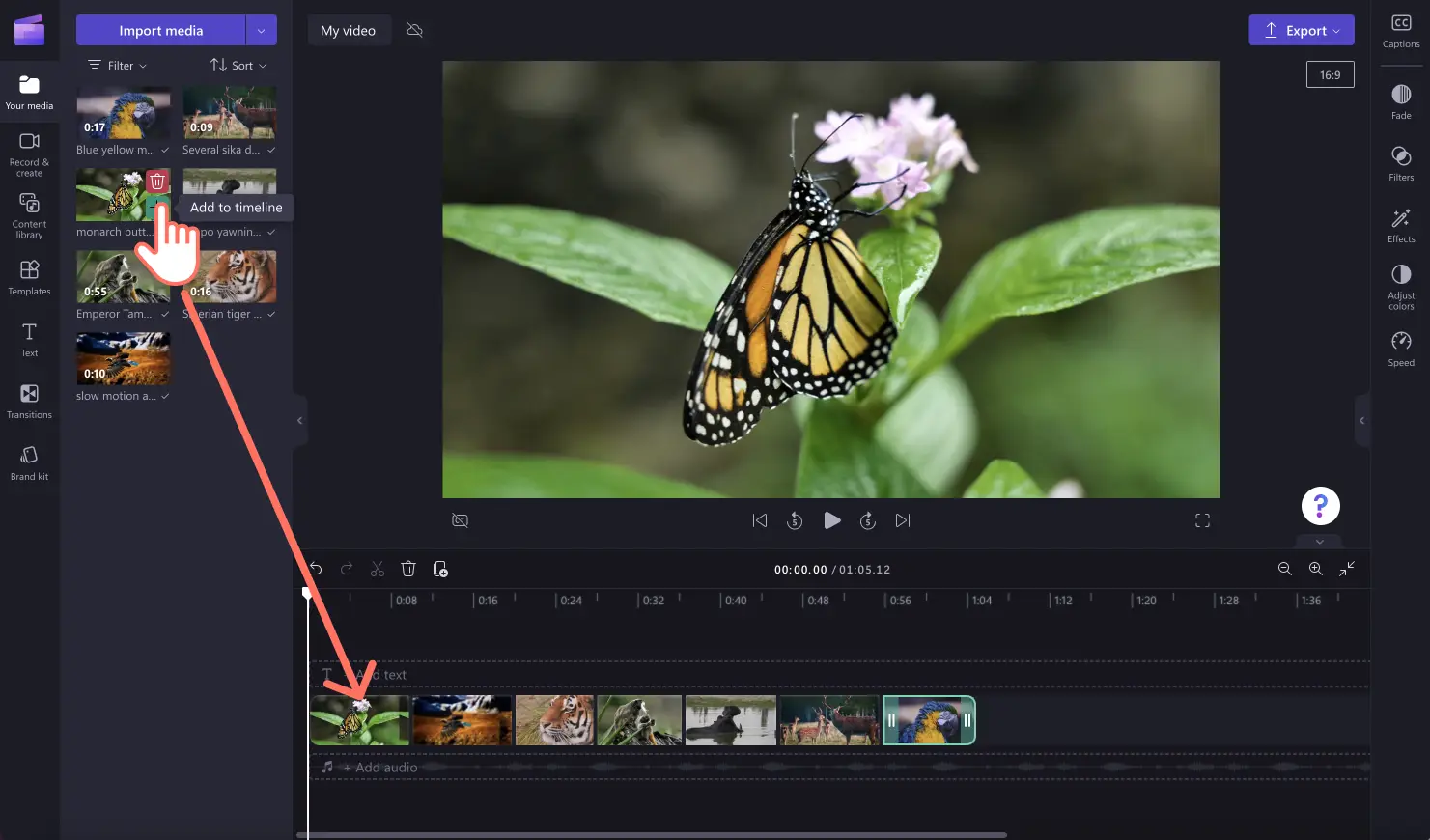Toggle fullscreen preview mode
1430x840 pixels.
click(x=1202, y=520)
